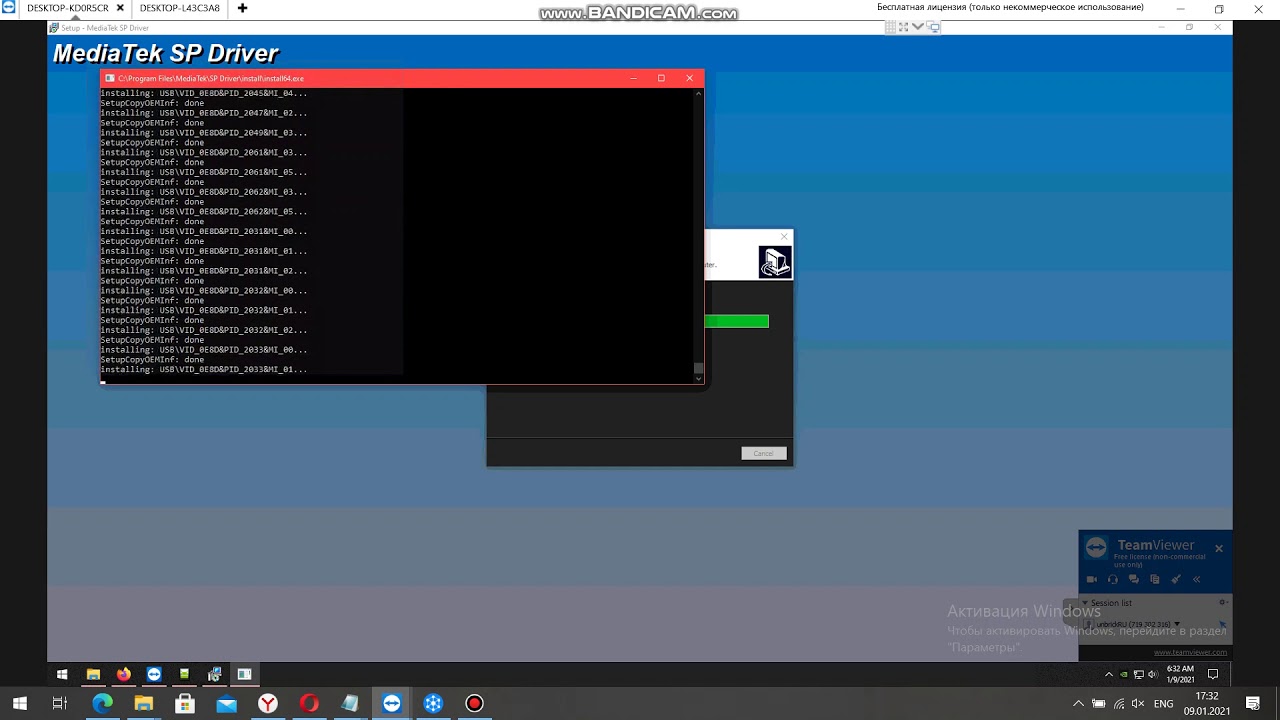Close the install64.exe console window

tap(689, 78)
